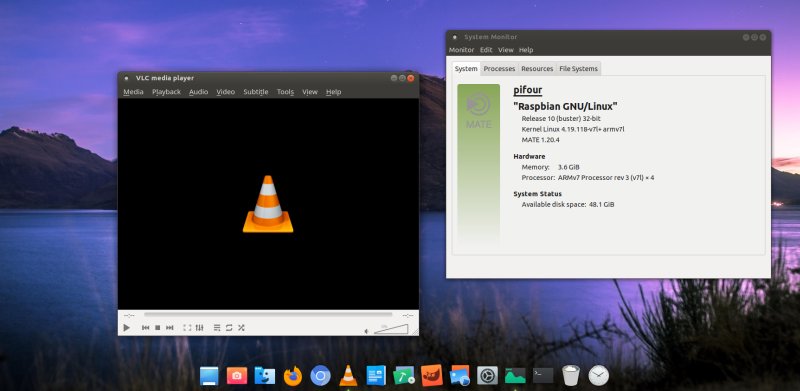Start playback with VLC play button
Screen dimensions: 800x391
tap(127, 328)
